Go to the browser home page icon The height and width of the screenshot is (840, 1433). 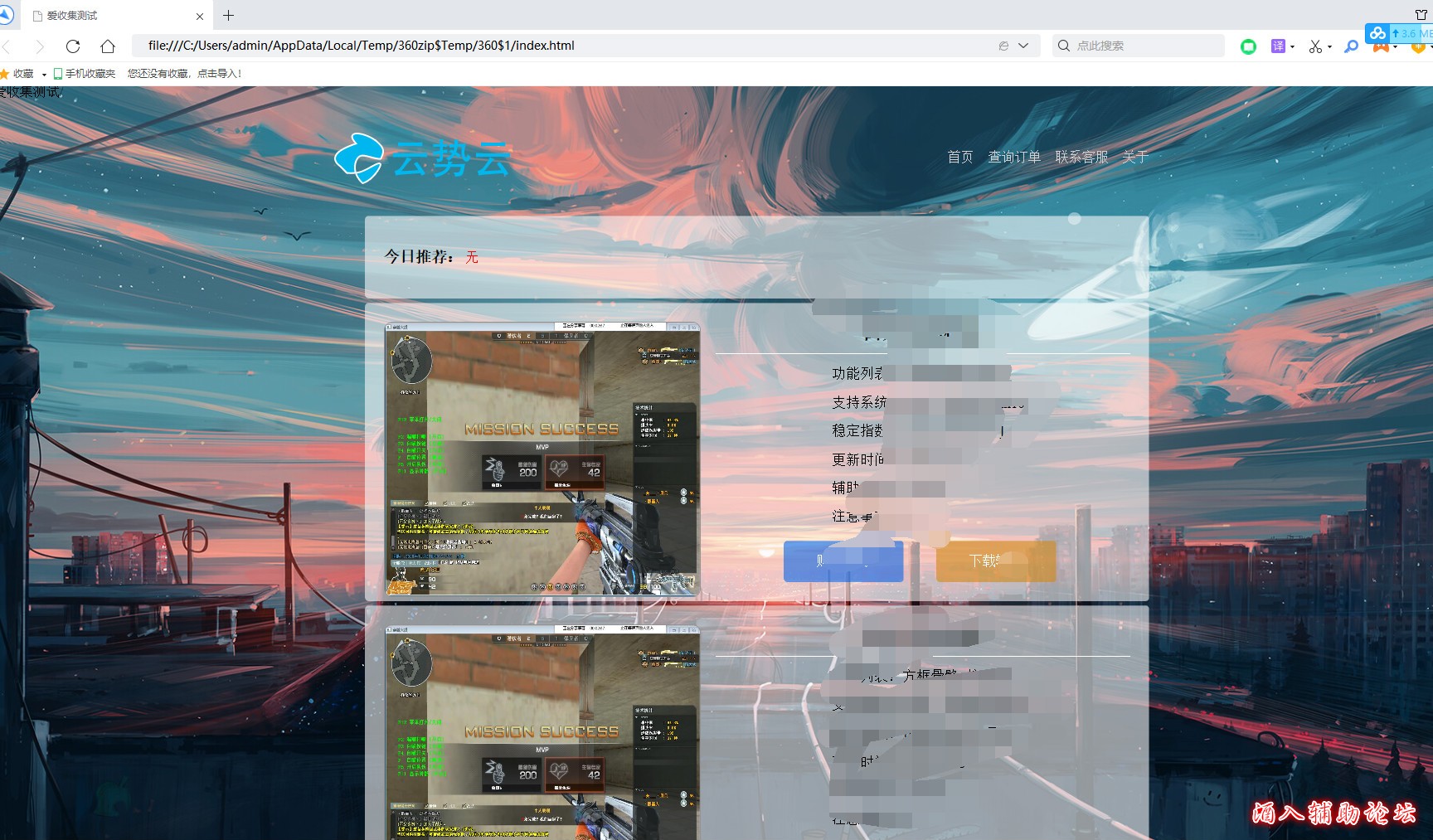tap(108, 46)
